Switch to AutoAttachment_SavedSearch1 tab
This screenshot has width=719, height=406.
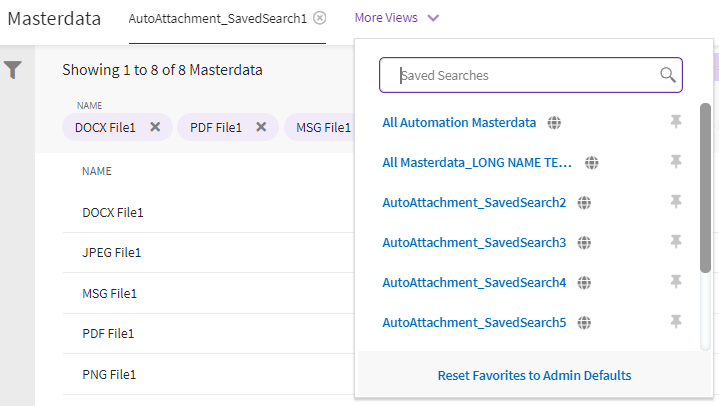click(x=218, y=19)
